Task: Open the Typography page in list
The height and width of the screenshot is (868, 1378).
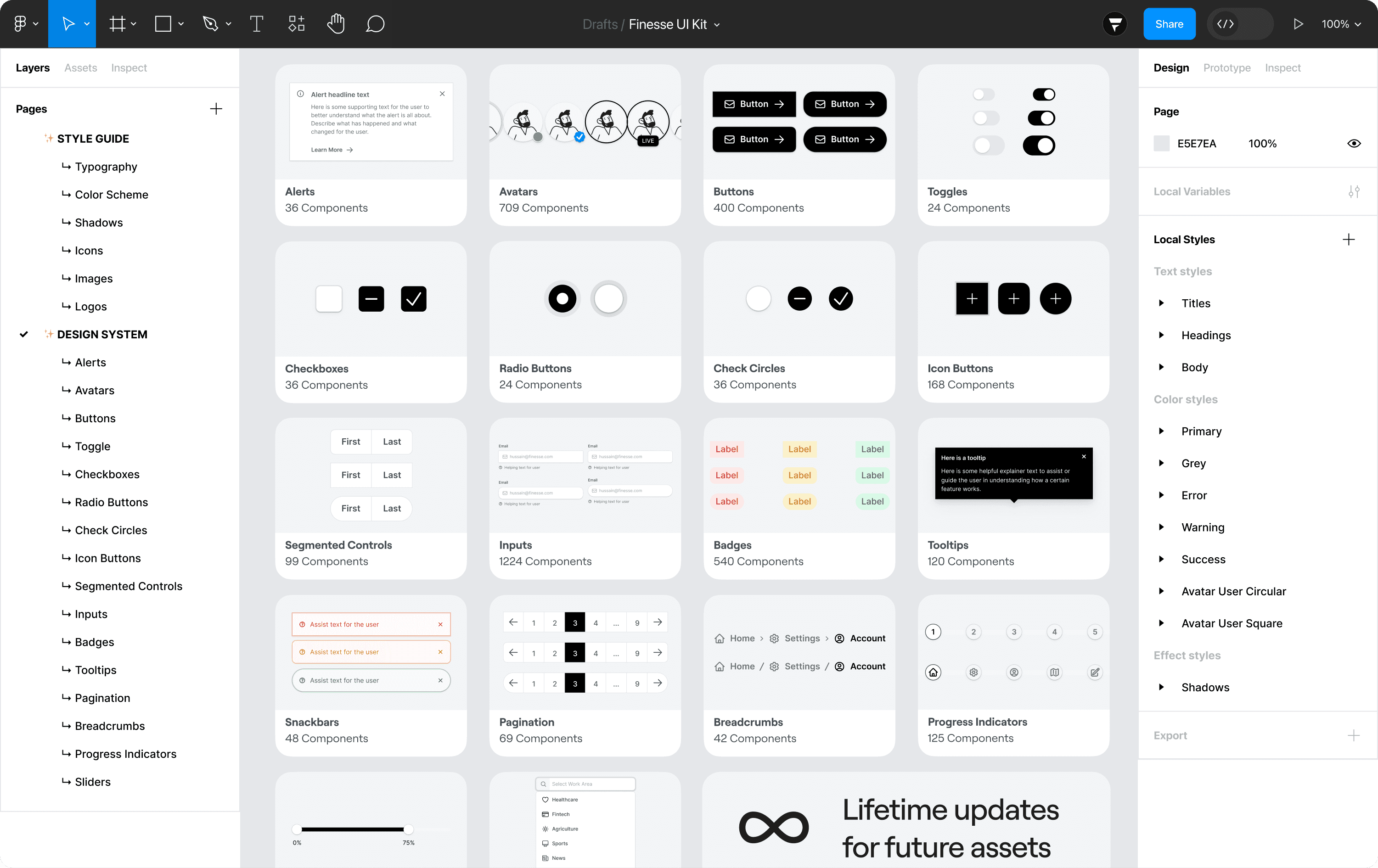Action: click(106, 167)
